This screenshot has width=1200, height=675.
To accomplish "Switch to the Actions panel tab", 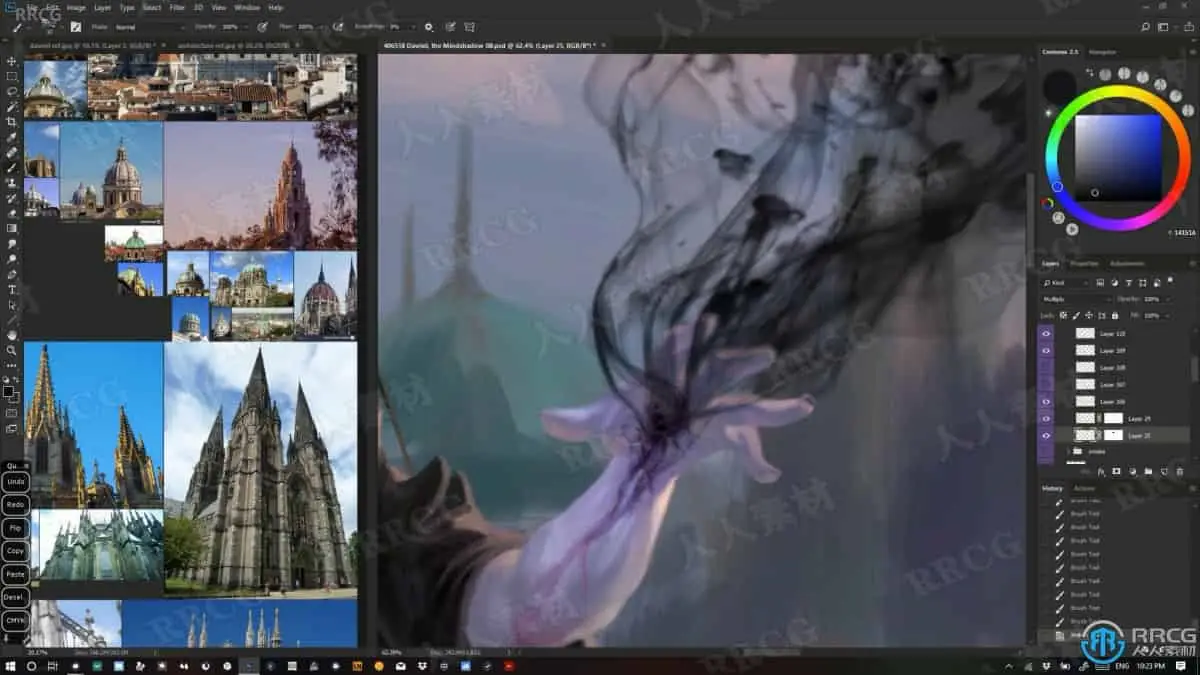I will [x=1085, y=488].
